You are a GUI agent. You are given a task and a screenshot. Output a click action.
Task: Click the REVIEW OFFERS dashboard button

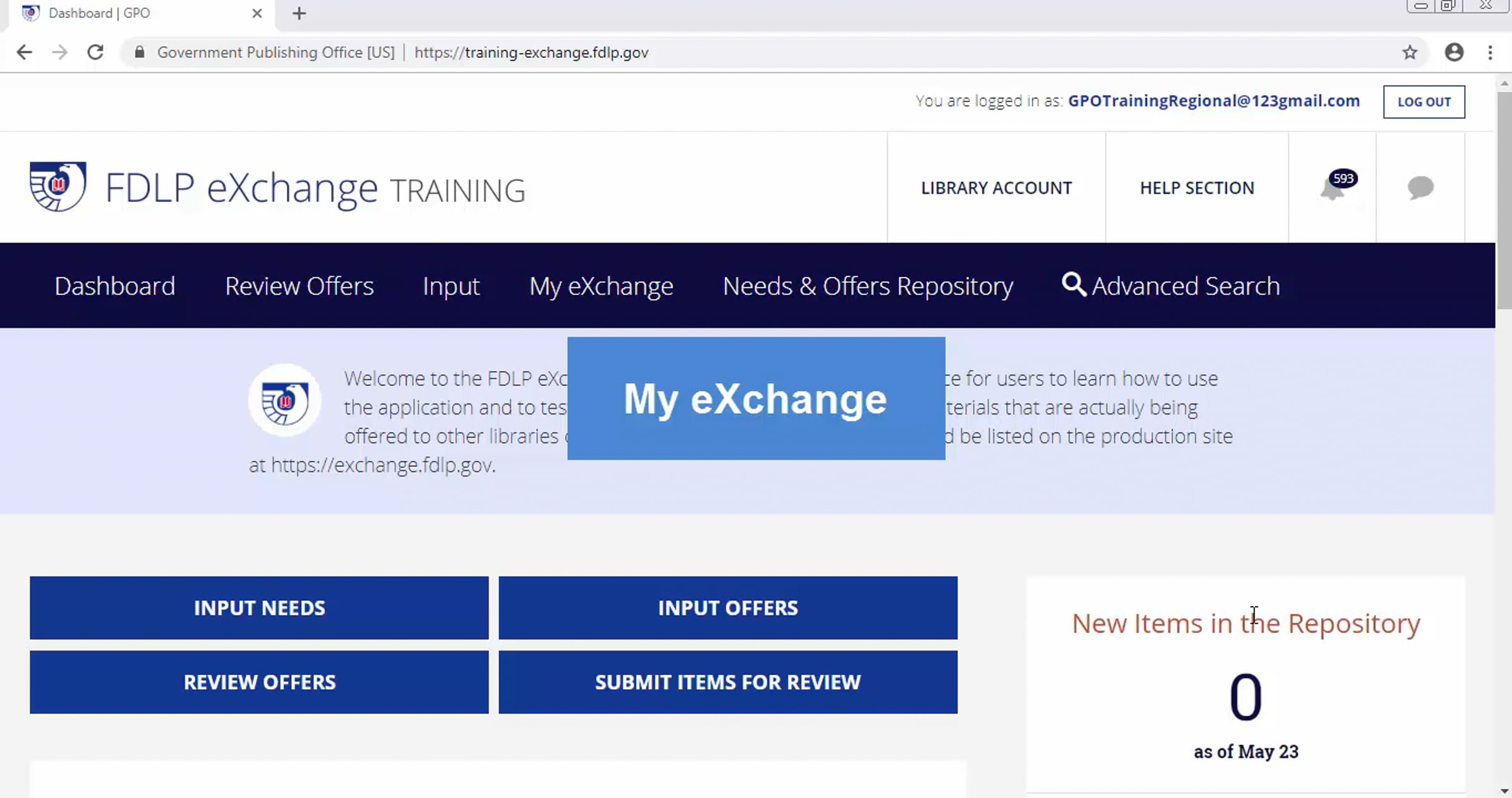[259, 682]
